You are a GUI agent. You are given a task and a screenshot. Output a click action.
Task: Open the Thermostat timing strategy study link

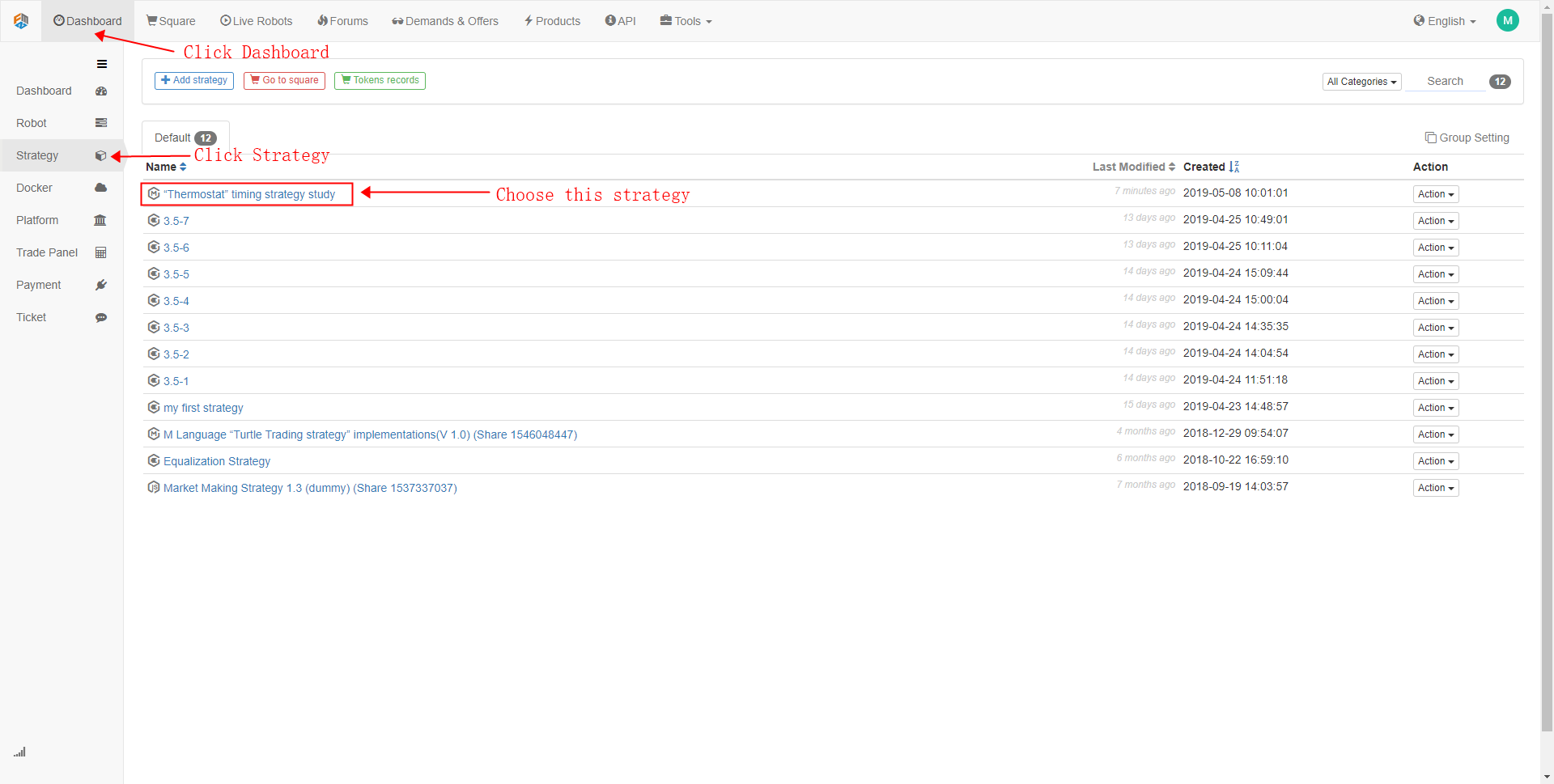click(249, 194)
